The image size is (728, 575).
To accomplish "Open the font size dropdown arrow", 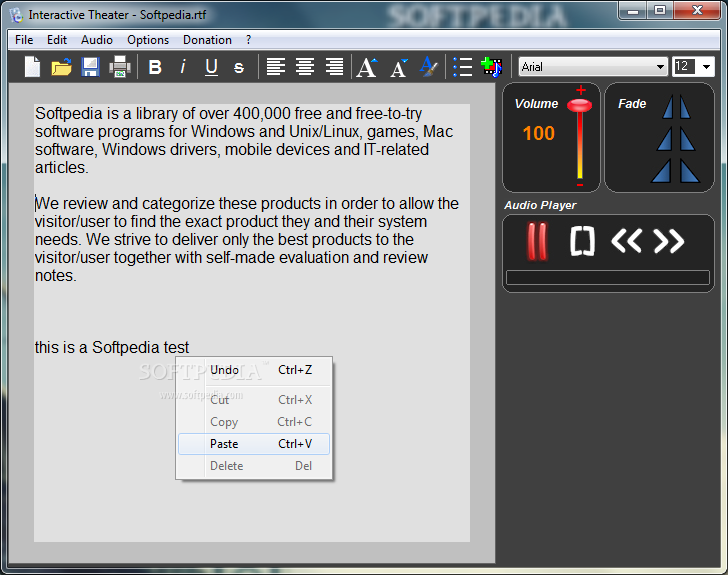I will coord(706,67).
